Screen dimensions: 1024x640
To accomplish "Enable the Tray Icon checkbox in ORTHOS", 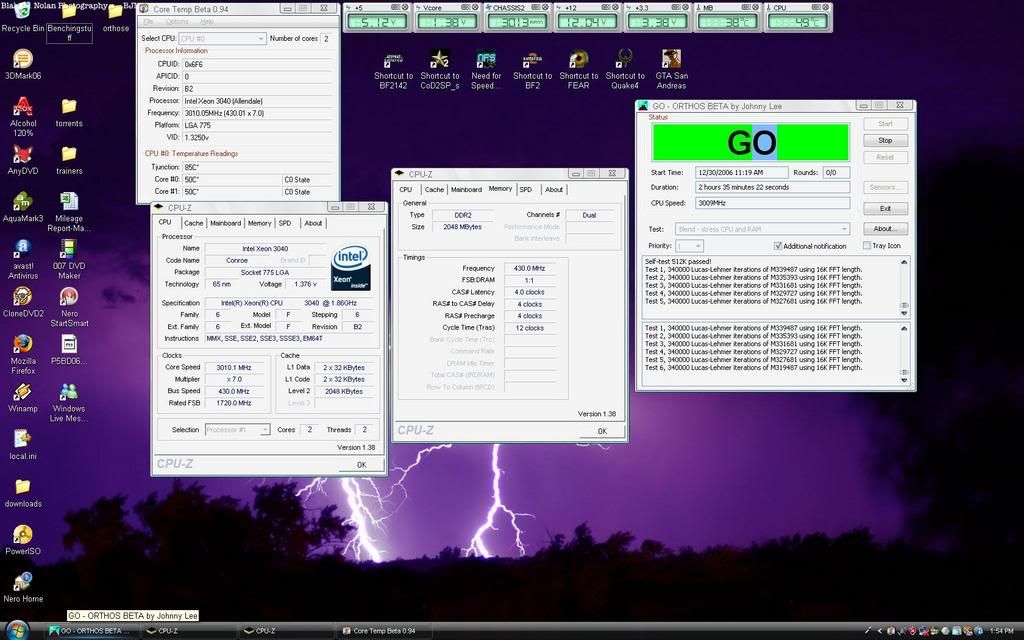I will point(867,246).
